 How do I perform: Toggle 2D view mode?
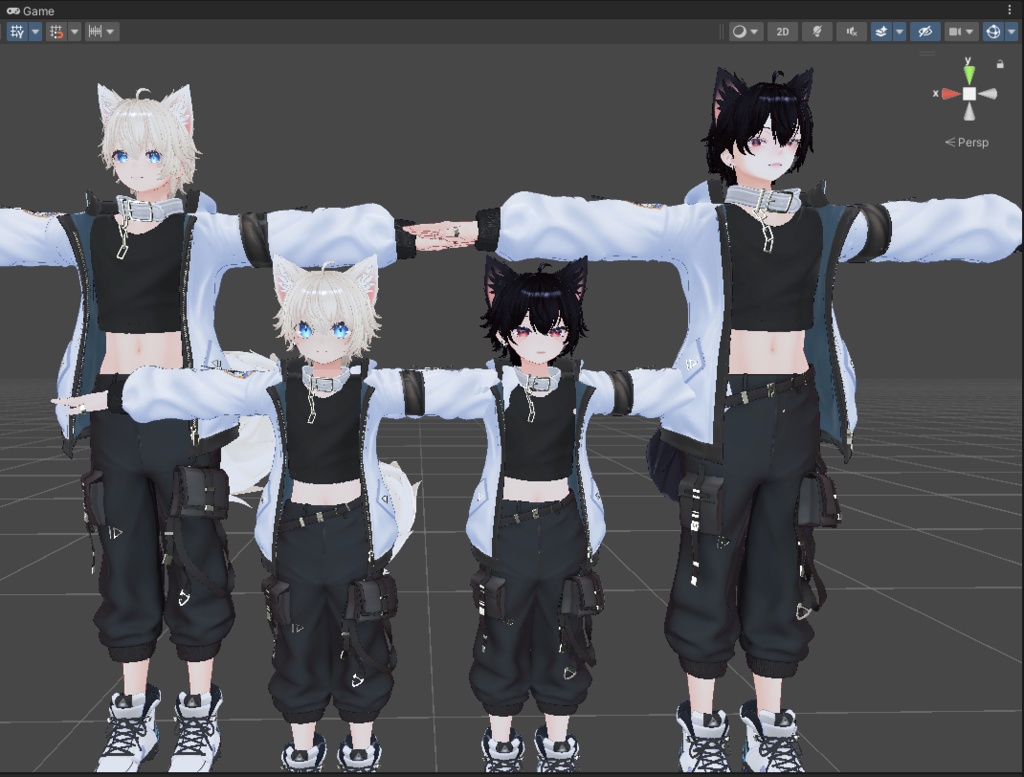(782, 31)
